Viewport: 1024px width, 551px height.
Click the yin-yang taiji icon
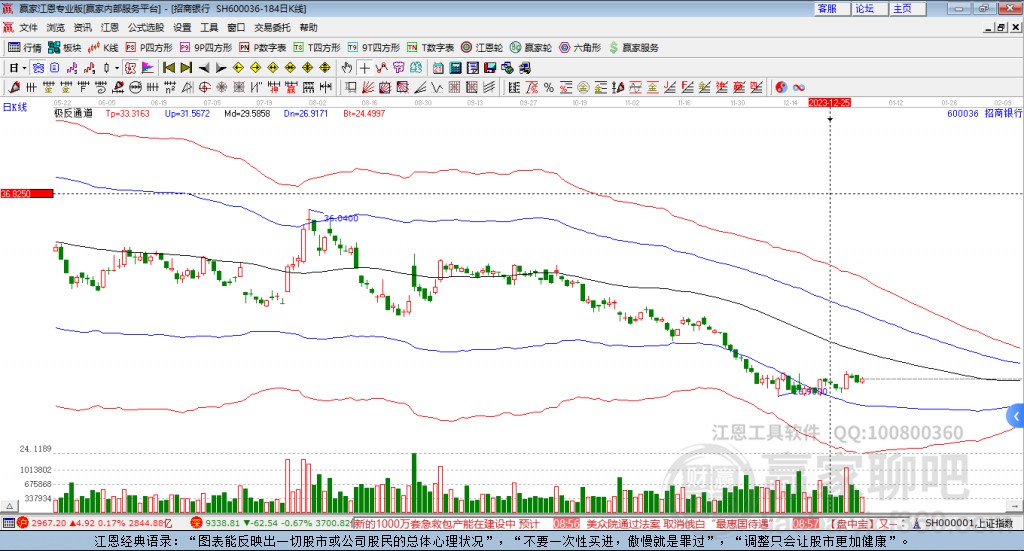781,87
